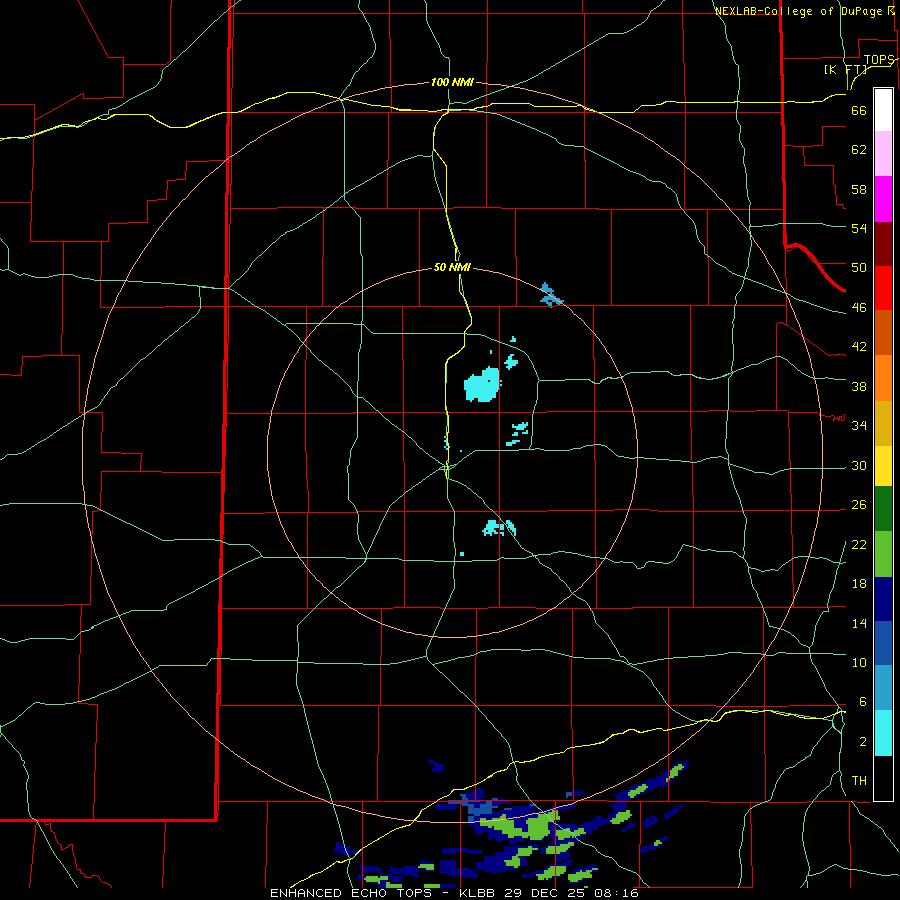Click the large cyan echo north of radar
This screenshot has height=900, width=900.
482,384
